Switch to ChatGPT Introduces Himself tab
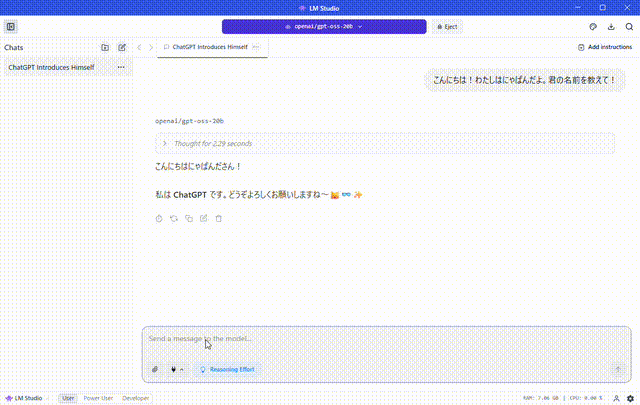Screen dimensions: 640x405 [x=212, y=47]
